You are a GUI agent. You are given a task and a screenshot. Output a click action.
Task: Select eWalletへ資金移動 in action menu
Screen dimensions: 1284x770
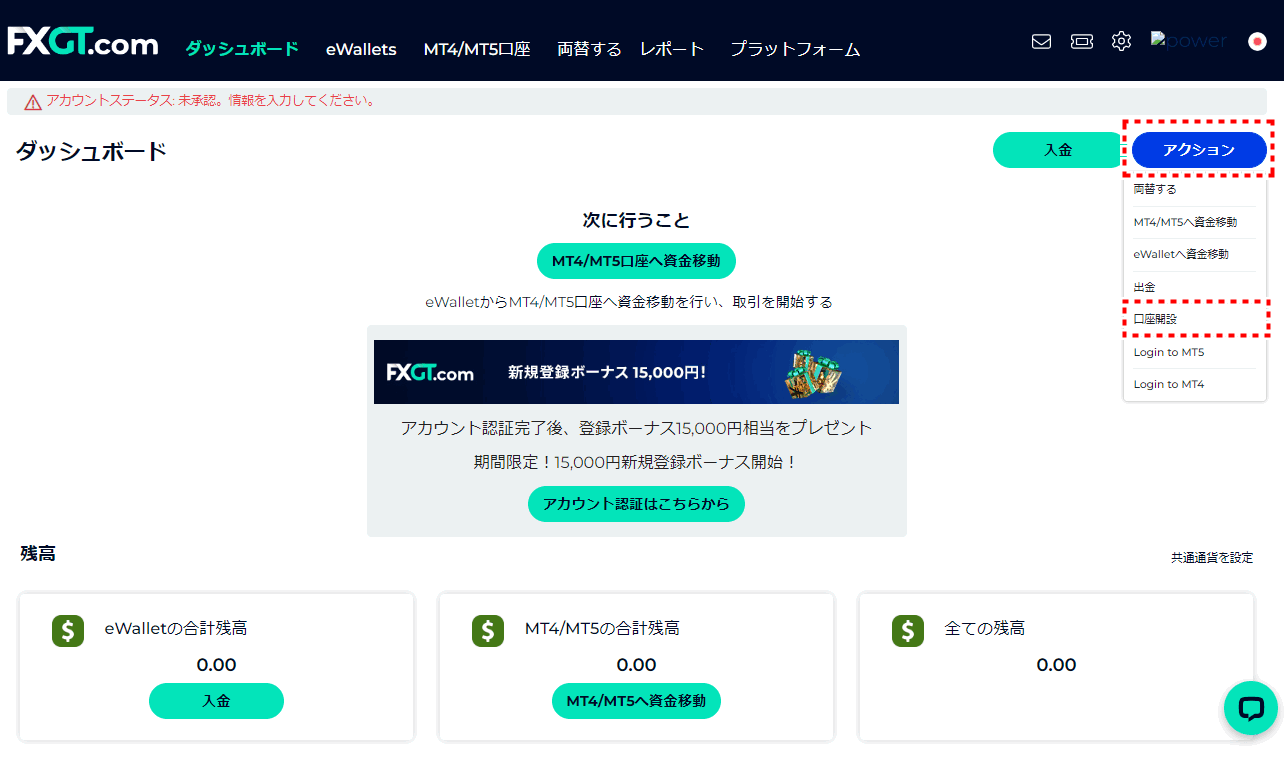(1181, 254)
